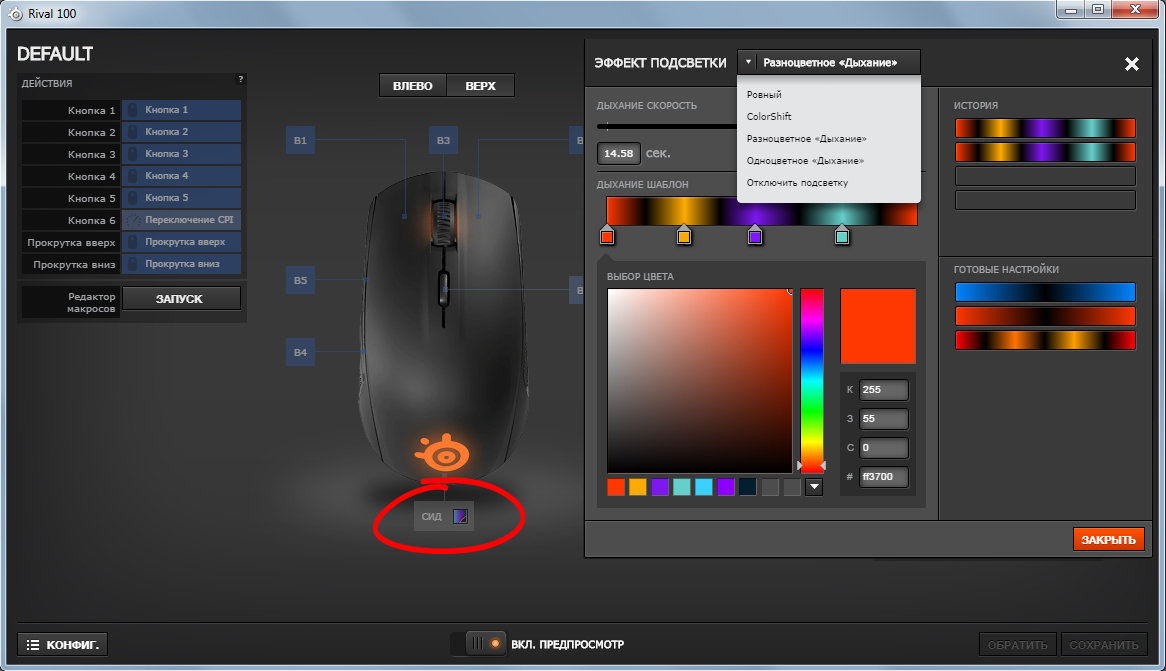This screenshot has height=671, width=1166.
Task: Apply the blue gradient preset in ГОТОВЫЕ НАСТРОЙКИ
Action: click(x=1045, y=292)
